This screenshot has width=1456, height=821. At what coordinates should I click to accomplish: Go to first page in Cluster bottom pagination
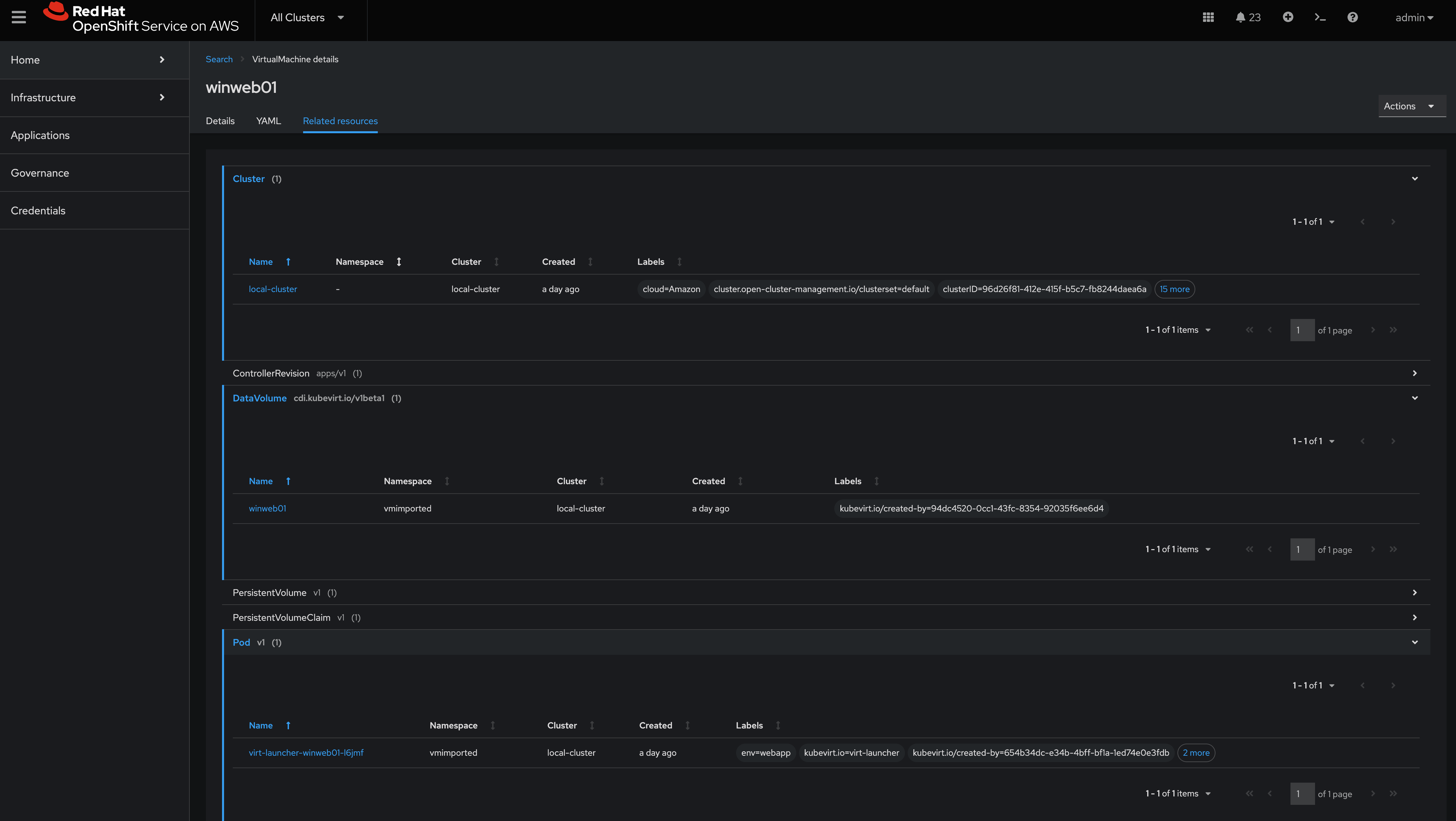click(x=1249, y=330)
